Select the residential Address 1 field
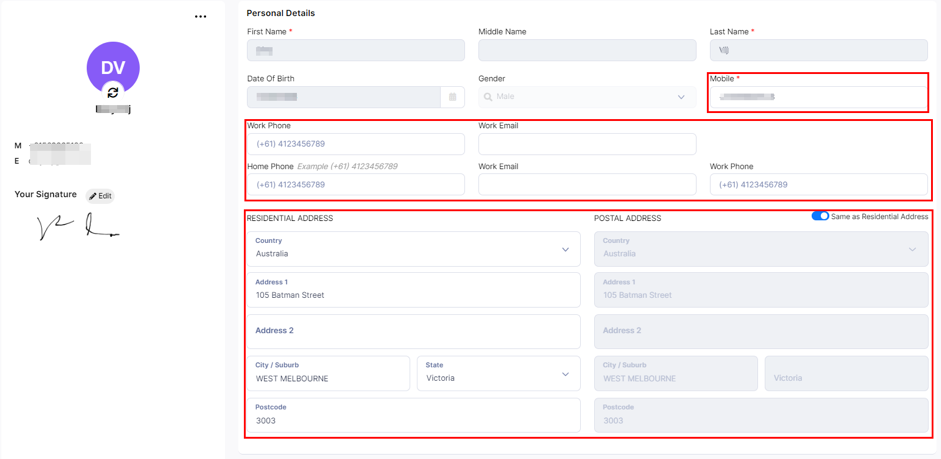941x459 pixels. 413,290
